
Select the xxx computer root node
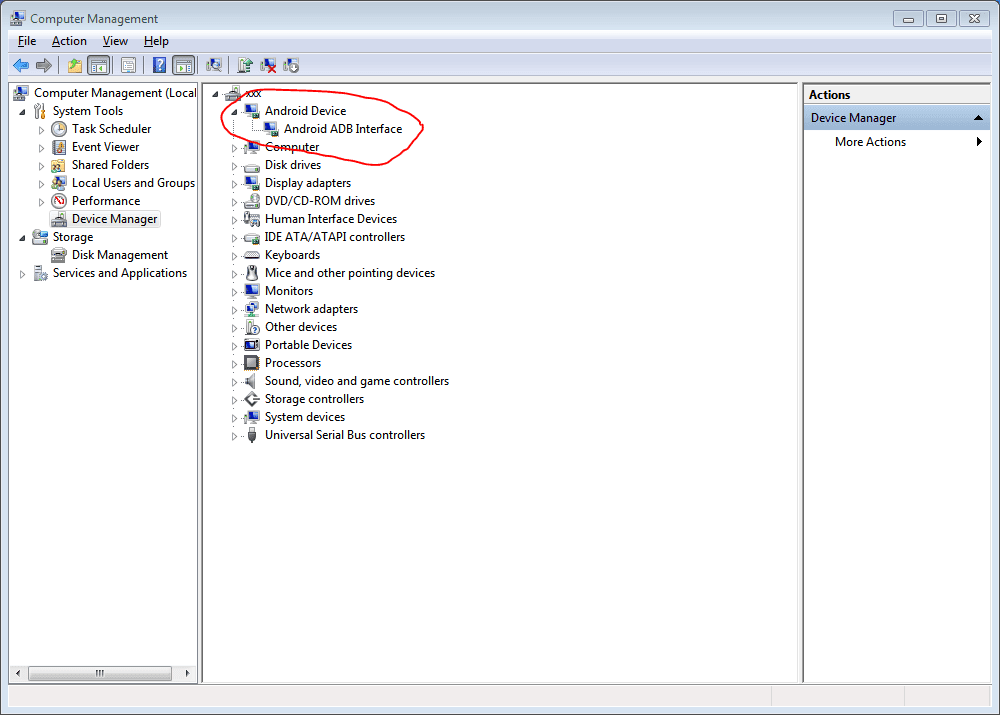pos(253,93)
